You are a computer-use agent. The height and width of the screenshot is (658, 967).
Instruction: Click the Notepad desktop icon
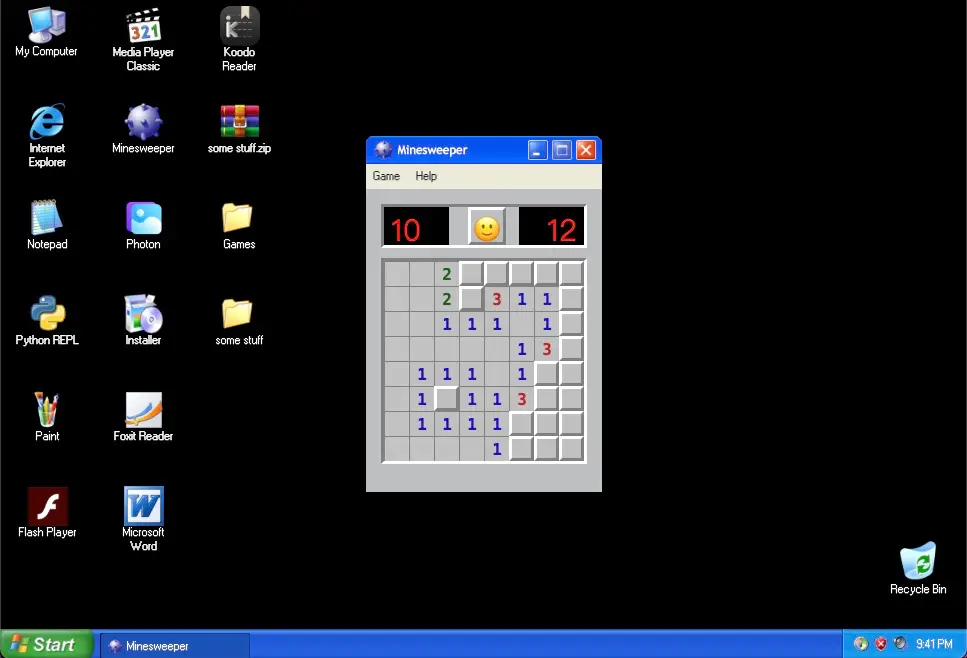47,224
